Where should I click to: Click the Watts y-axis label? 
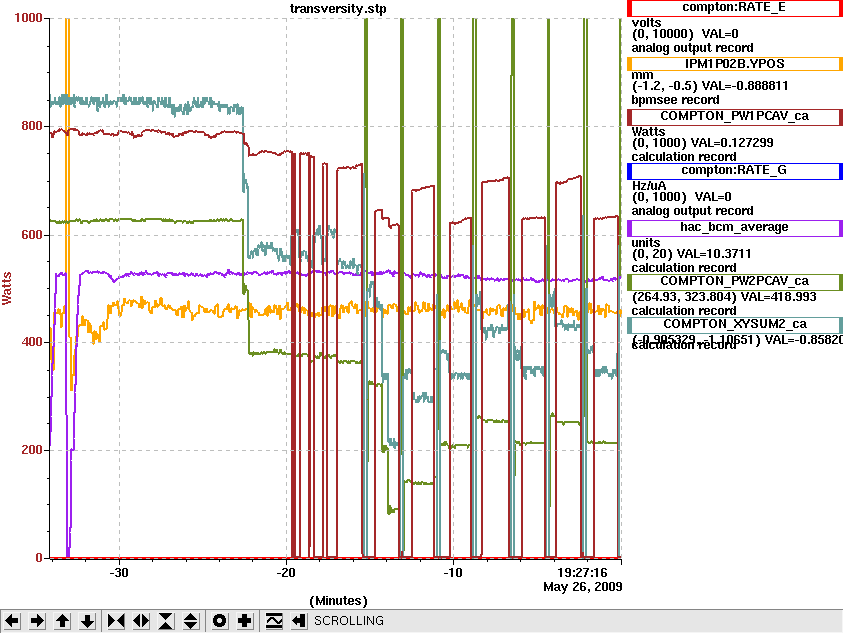(7, 288)
